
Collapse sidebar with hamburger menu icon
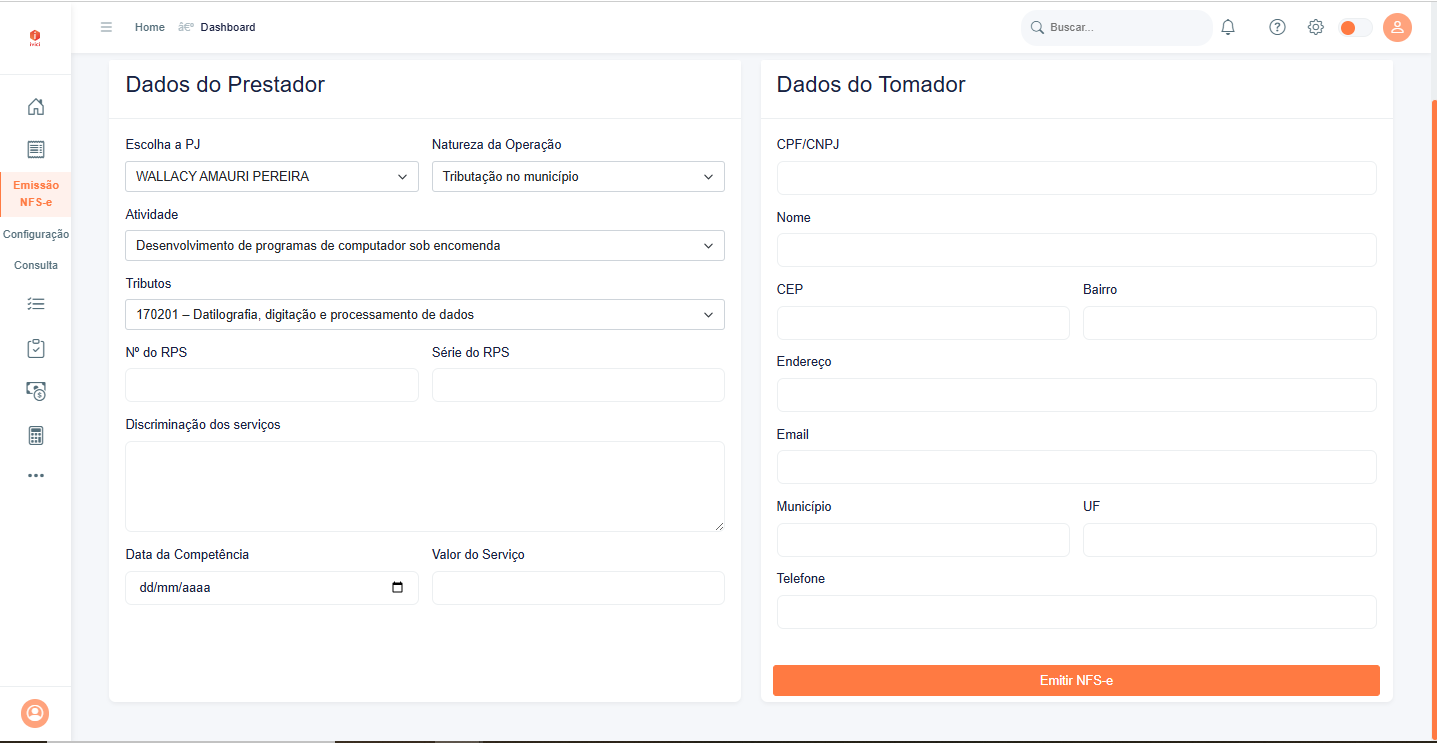[x=106, y=28]
